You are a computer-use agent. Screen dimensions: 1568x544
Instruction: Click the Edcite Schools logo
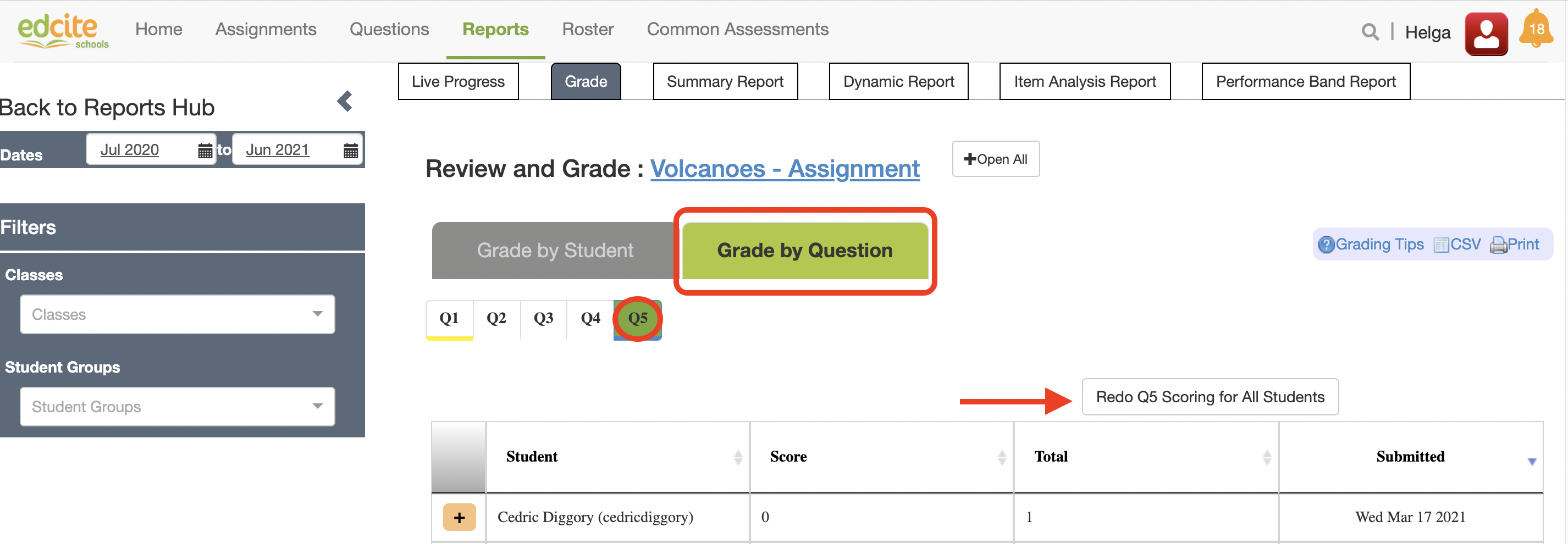tap(62, 30)
